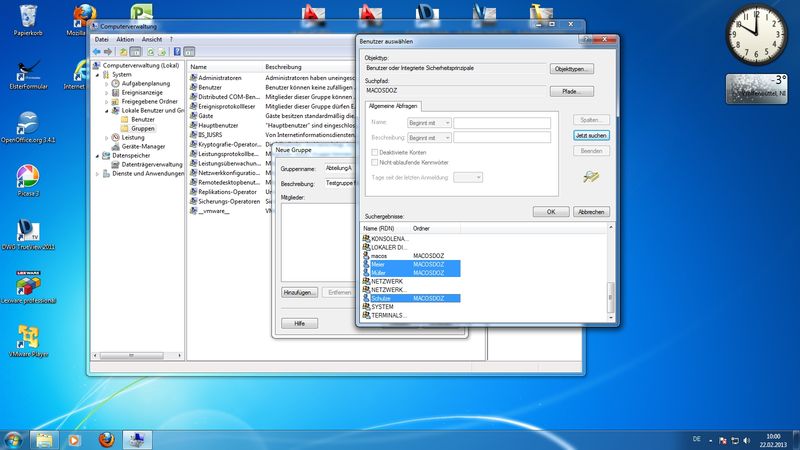The width and height of the screenshot is (800, 450).
Task: Click the Jetzt suchen button
Action: coord(590,134)
